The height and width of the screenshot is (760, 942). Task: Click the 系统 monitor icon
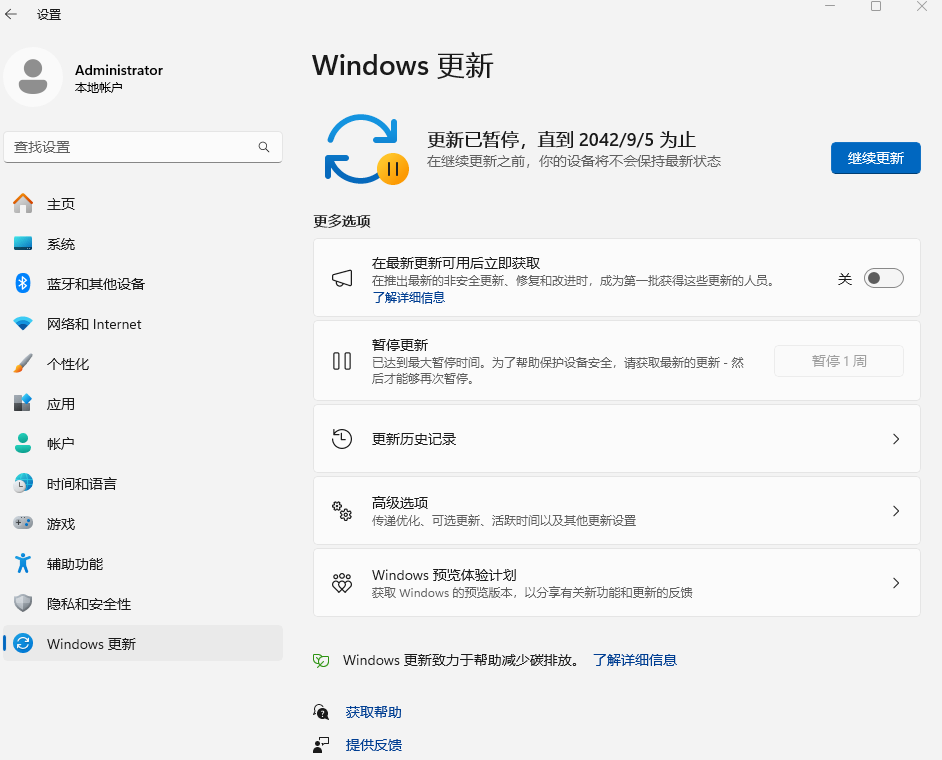[23, 244]
